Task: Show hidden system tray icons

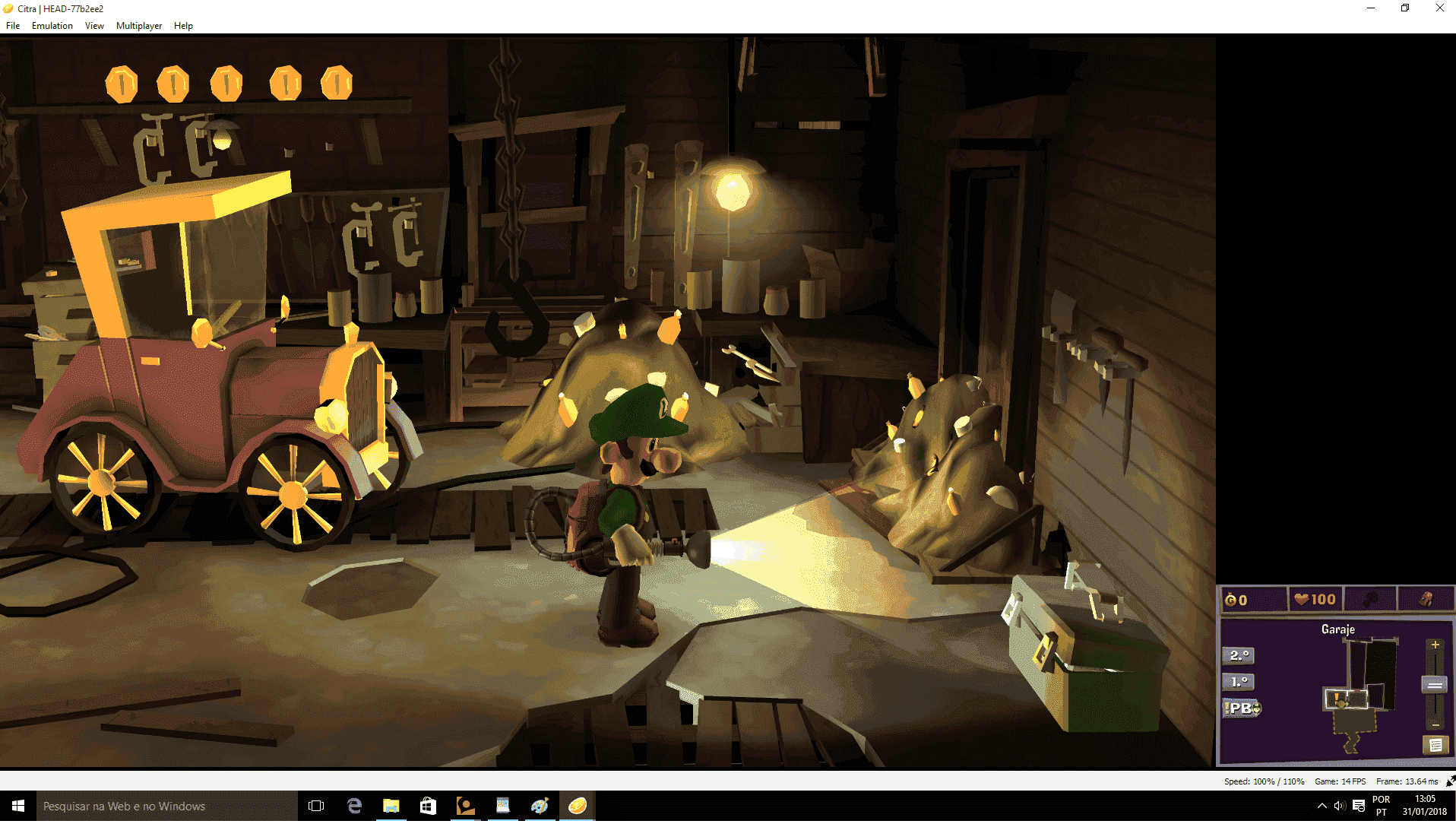Action: [x=1321, y=806]
